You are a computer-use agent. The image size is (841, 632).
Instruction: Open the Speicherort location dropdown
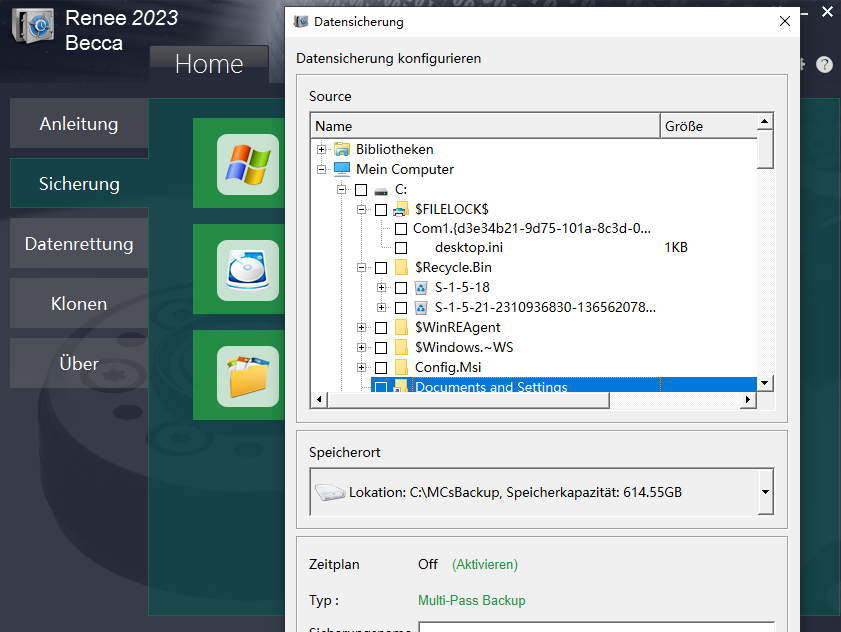(765, 492)
